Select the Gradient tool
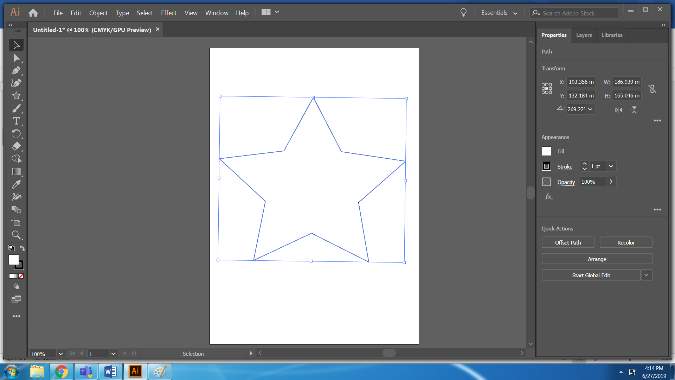The width and height of the screenshot is (675, 380). click(x=16, y=172)
